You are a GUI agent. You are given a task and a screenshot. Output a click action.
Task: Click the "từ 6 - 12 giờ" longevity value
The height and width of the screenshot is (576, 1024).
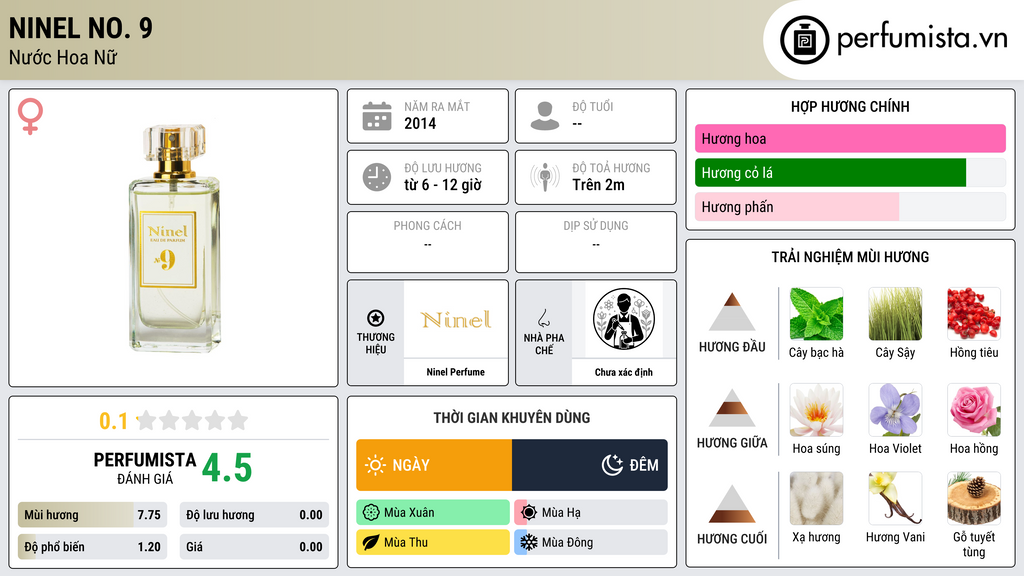(443, 185)
